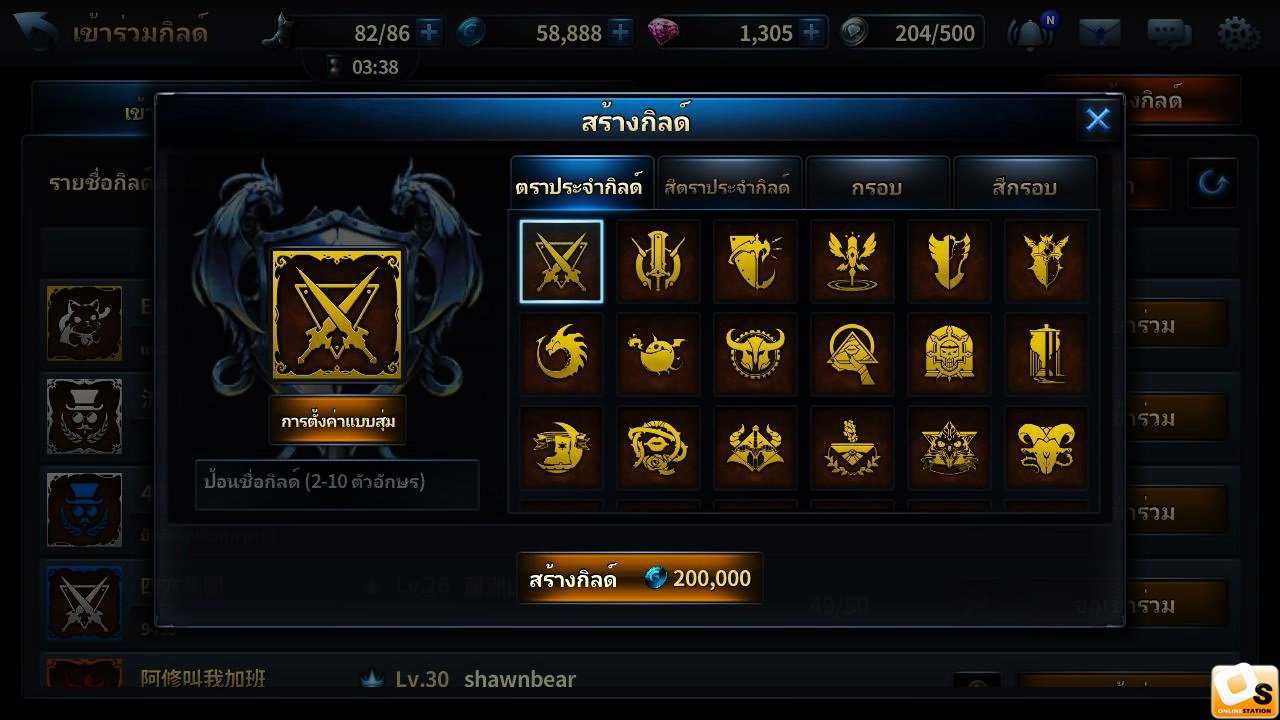Focus the guild name input field
Viewport: 1280px width, 720px height.
[337, 484]
